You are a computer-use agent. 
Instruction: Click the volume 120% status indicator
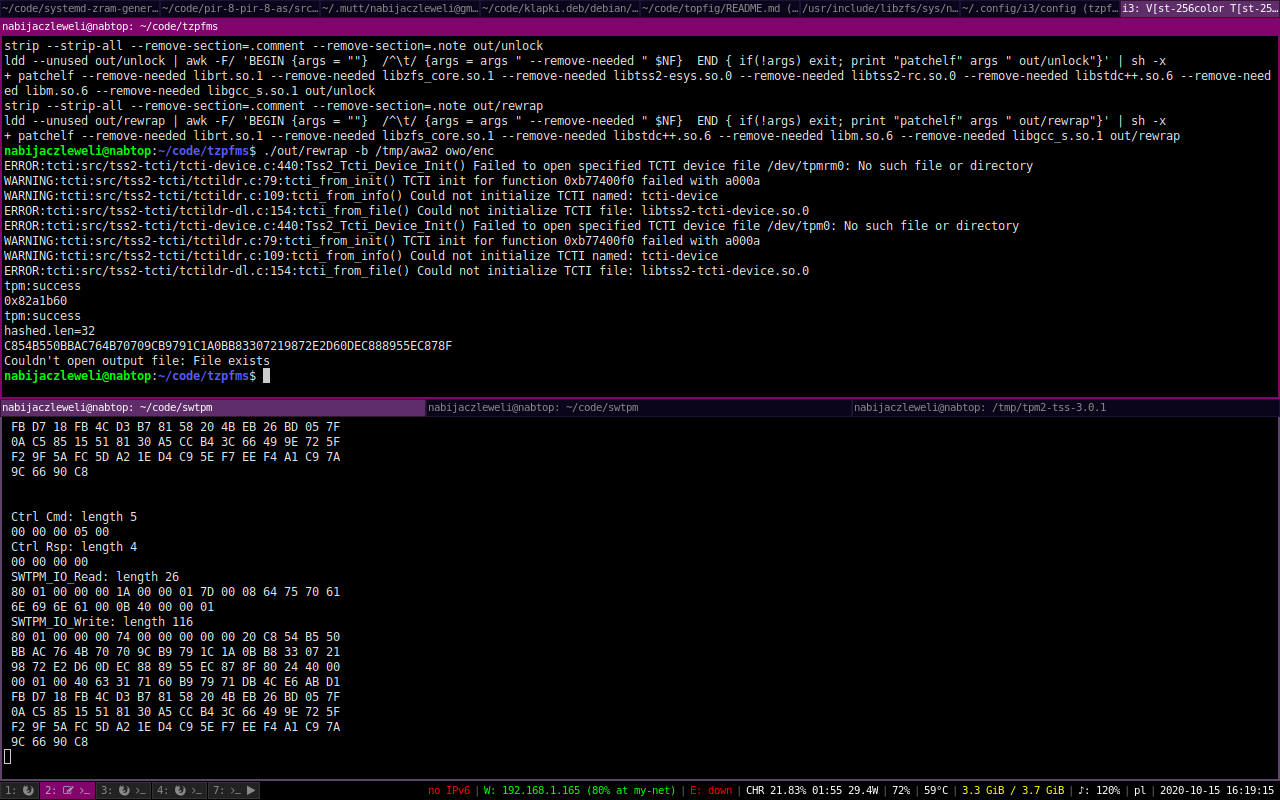1100,790
